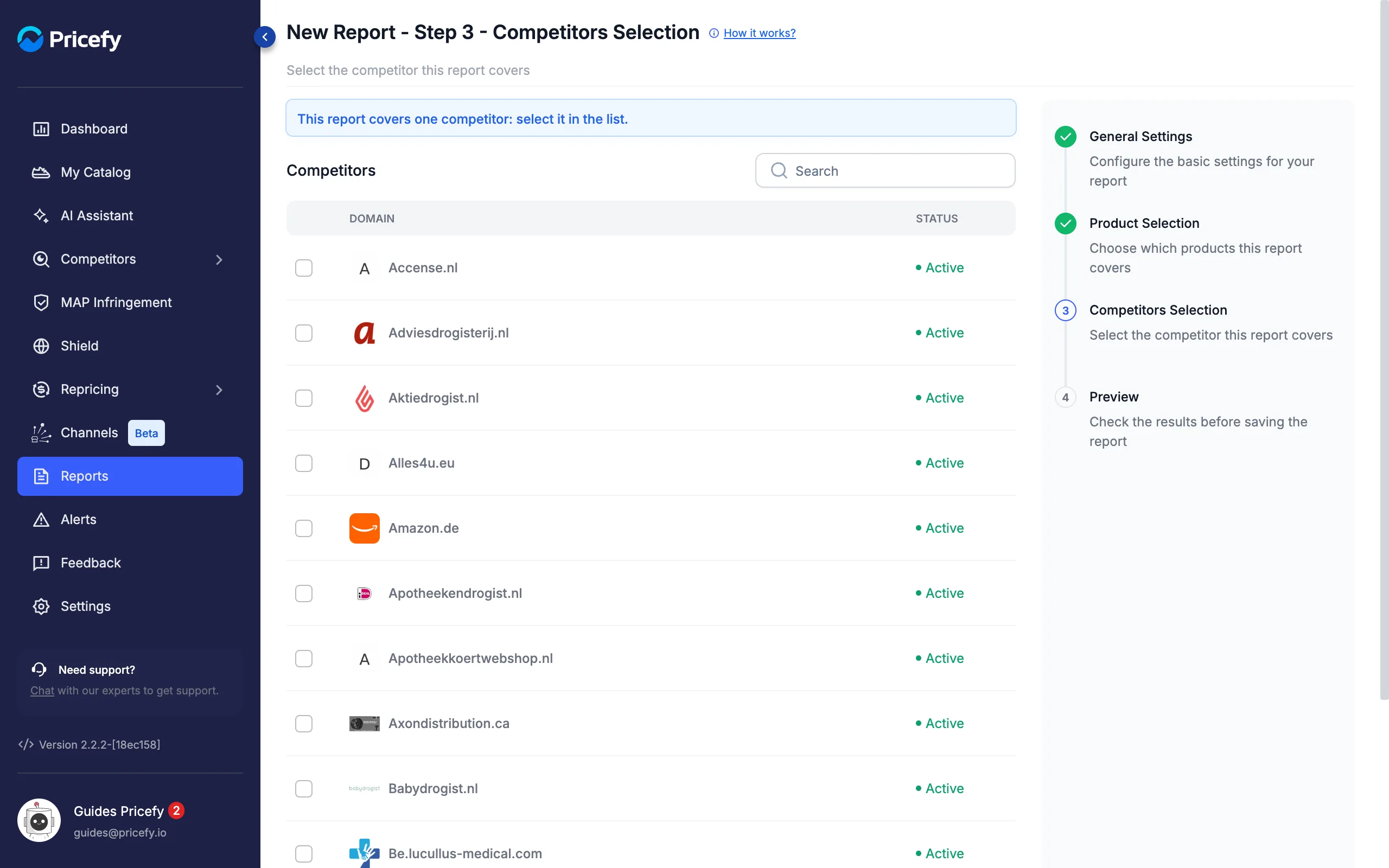Viewport: 1389px width, 868px height.
Task: Open the How it works? link
Action: coord(760,33)
